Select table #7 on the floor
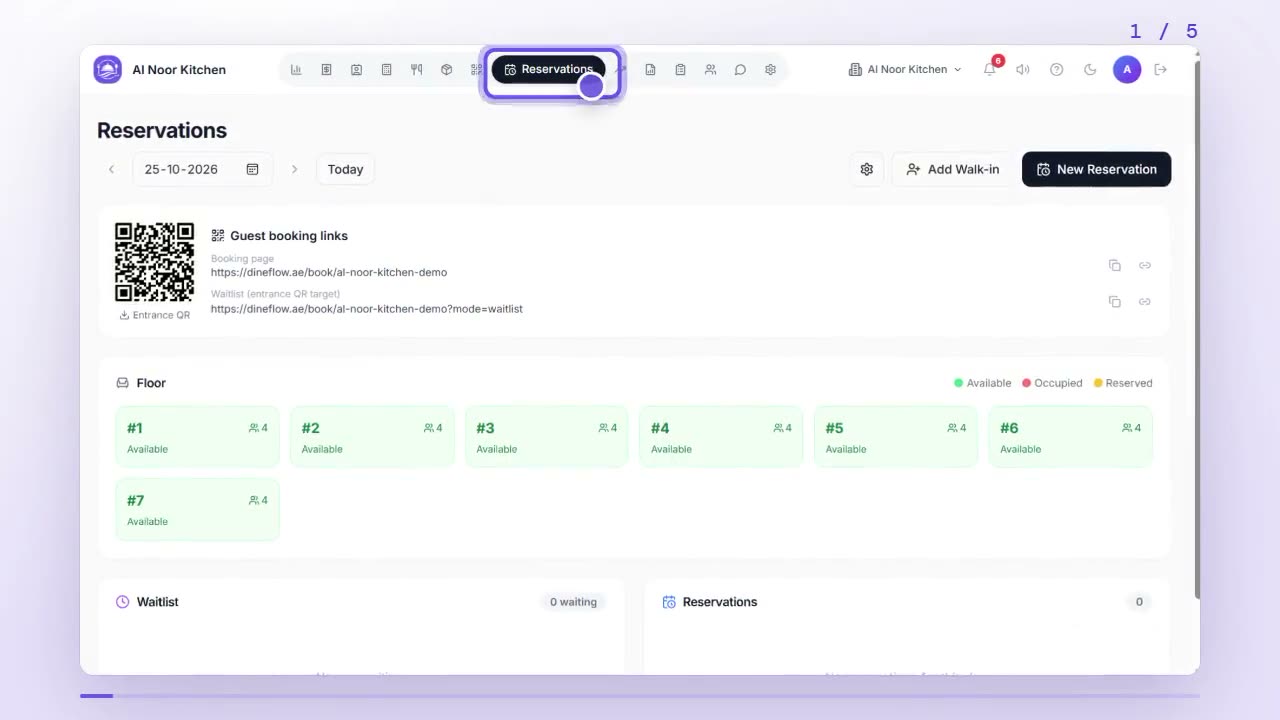1280x720 pixels. tap(197, 509)
